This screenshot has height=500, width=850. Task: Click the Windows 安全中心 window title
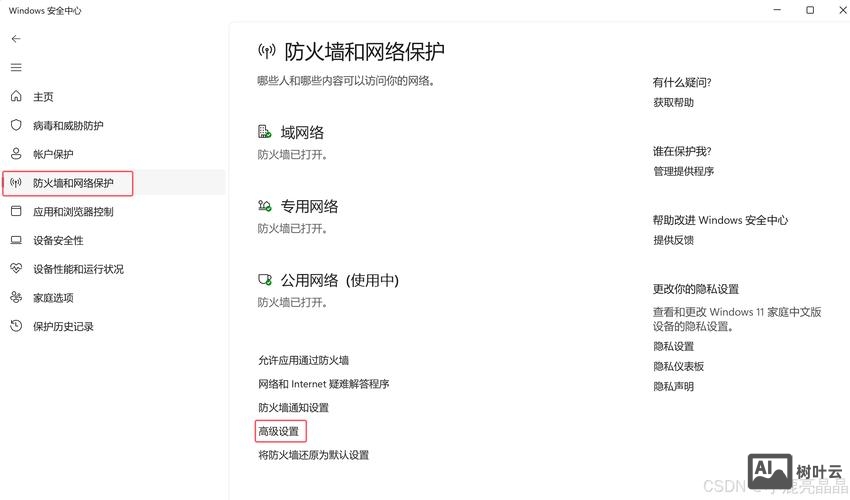[x=45, y=10]
